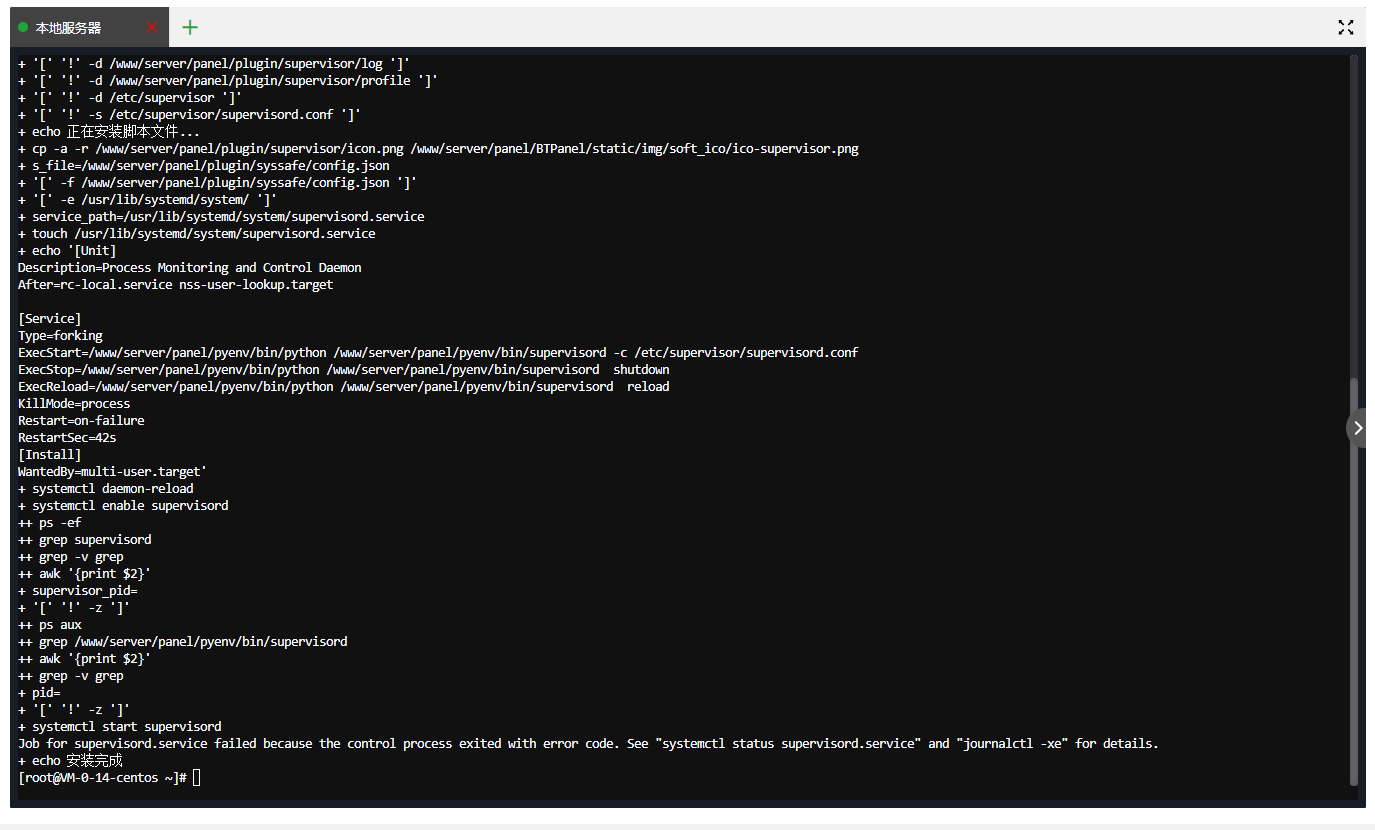Screen dimensions: 1375x830
Task: Select the 本地服务器 terminal tab
Action: click(88, 28)
